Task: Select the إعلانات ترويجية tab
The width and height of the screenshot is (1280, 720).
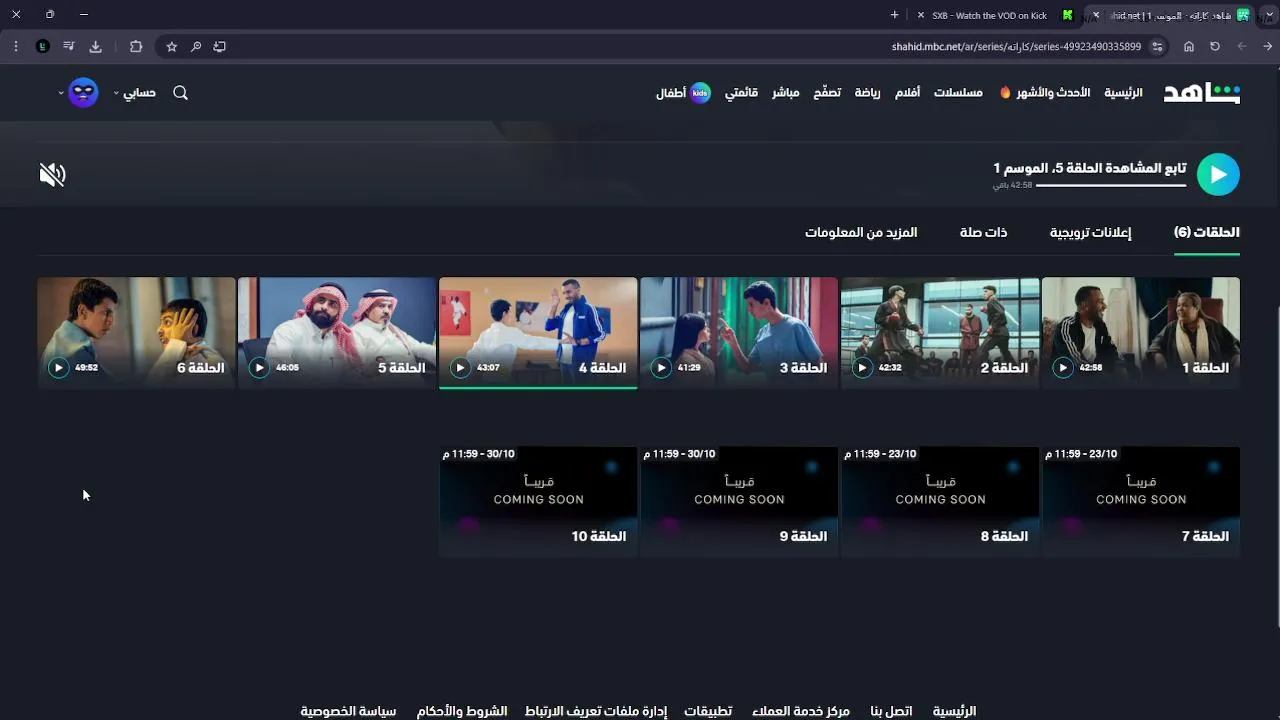Action: pyautogui.click(x=1090, y=232)
